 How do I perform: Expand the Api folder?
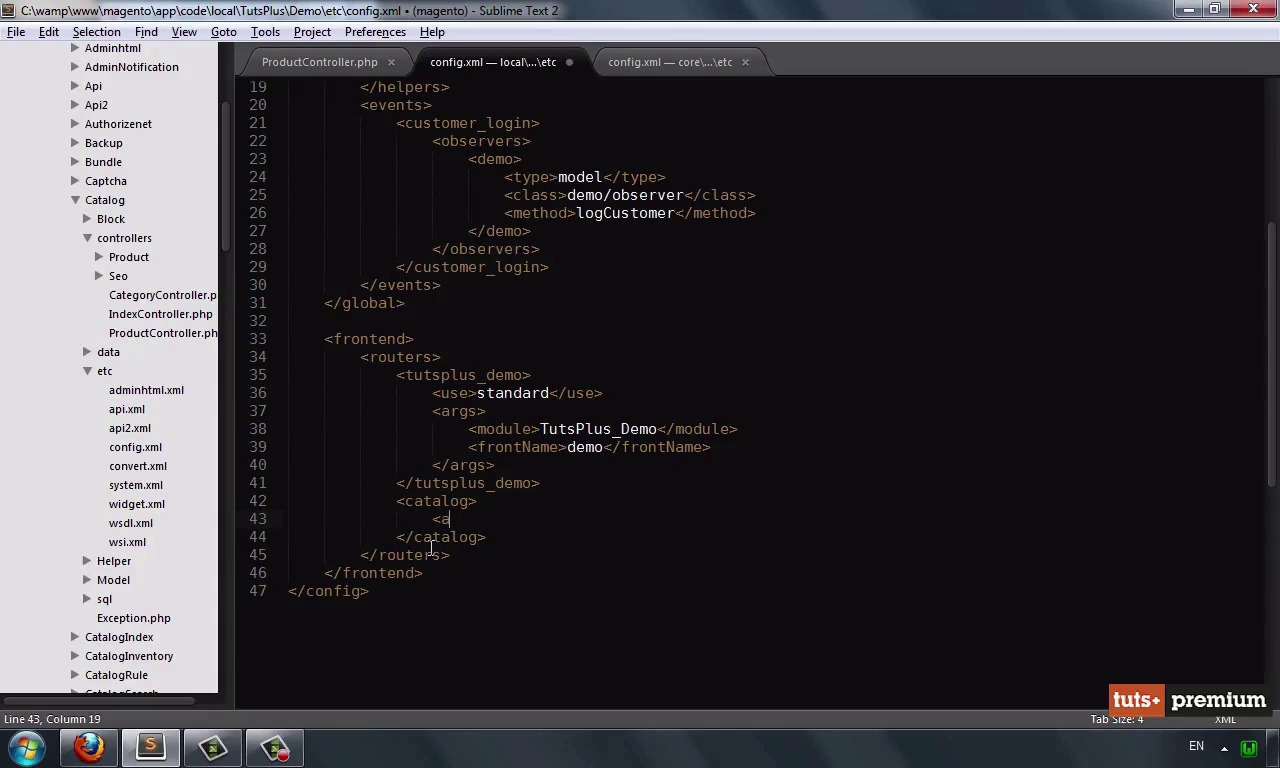click(75, 86)
